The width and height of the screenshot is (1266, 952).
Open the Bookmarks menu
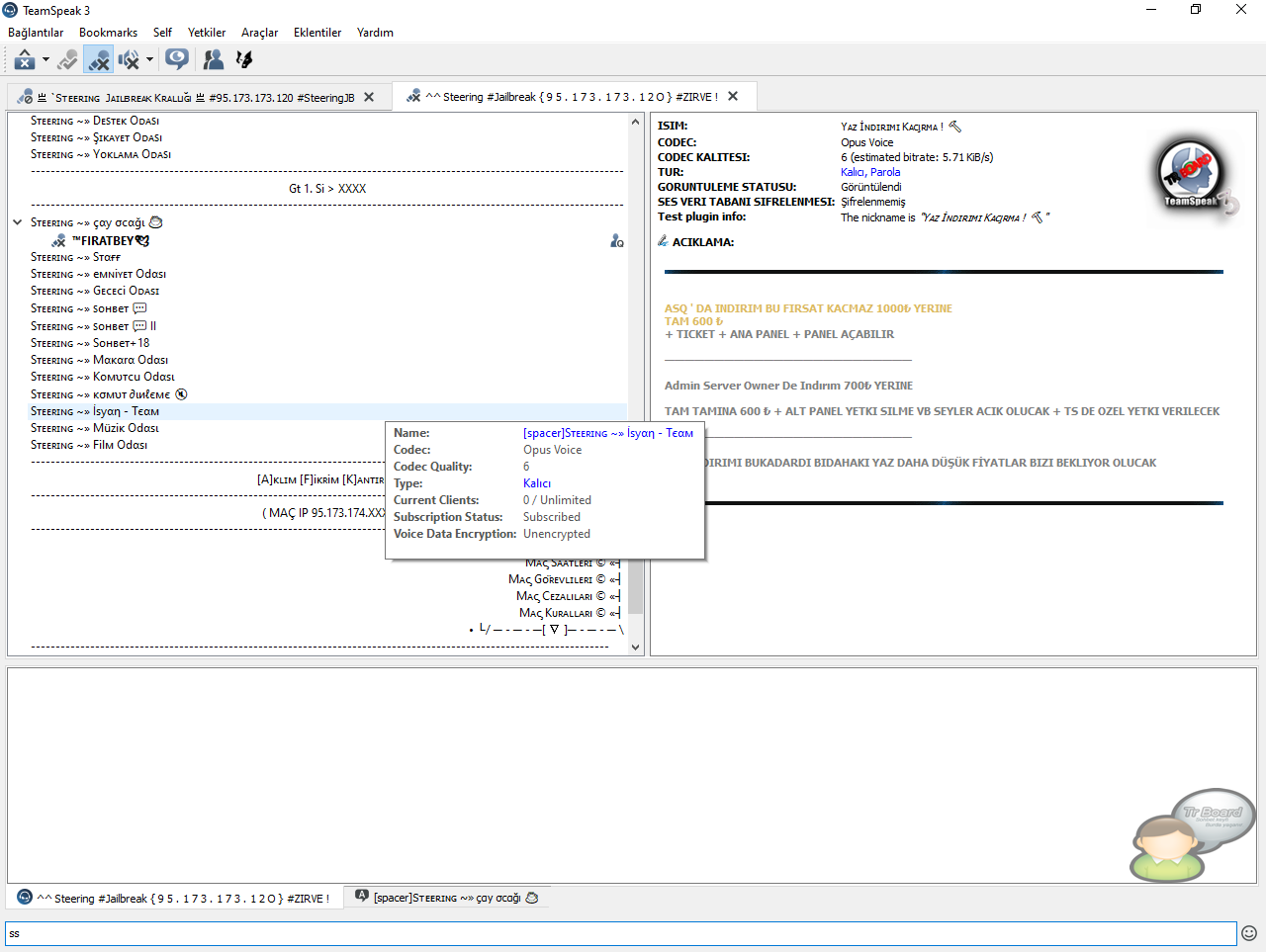coord(108,33)
